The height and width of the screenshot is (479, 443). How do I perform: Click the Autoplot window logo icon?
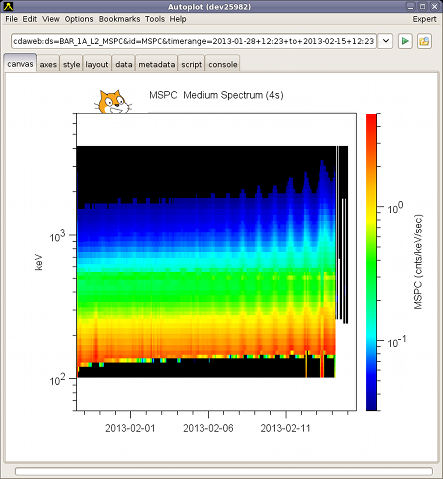tap(8, 6)
